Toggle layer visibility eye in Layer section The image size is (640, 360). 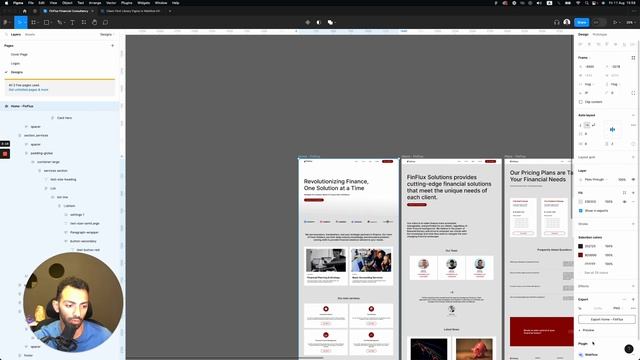(633, 180)
